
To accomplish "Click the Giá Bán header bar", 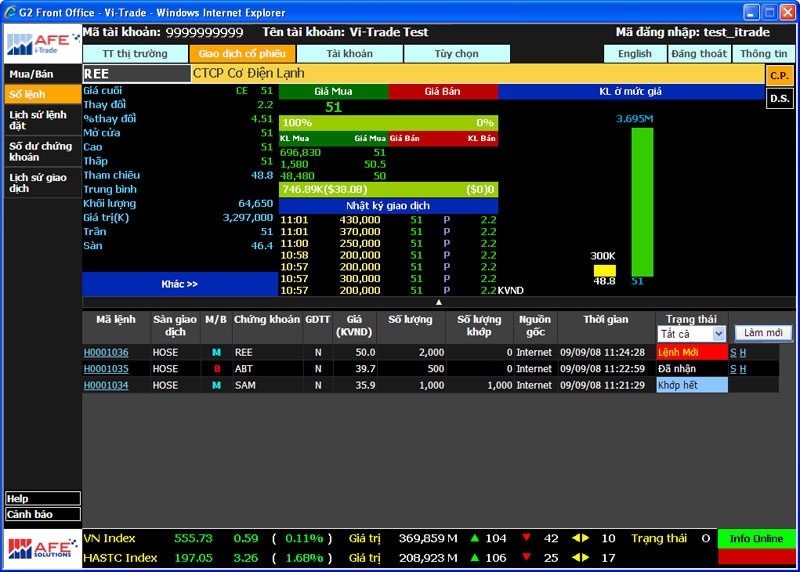I will pos(442,91).
